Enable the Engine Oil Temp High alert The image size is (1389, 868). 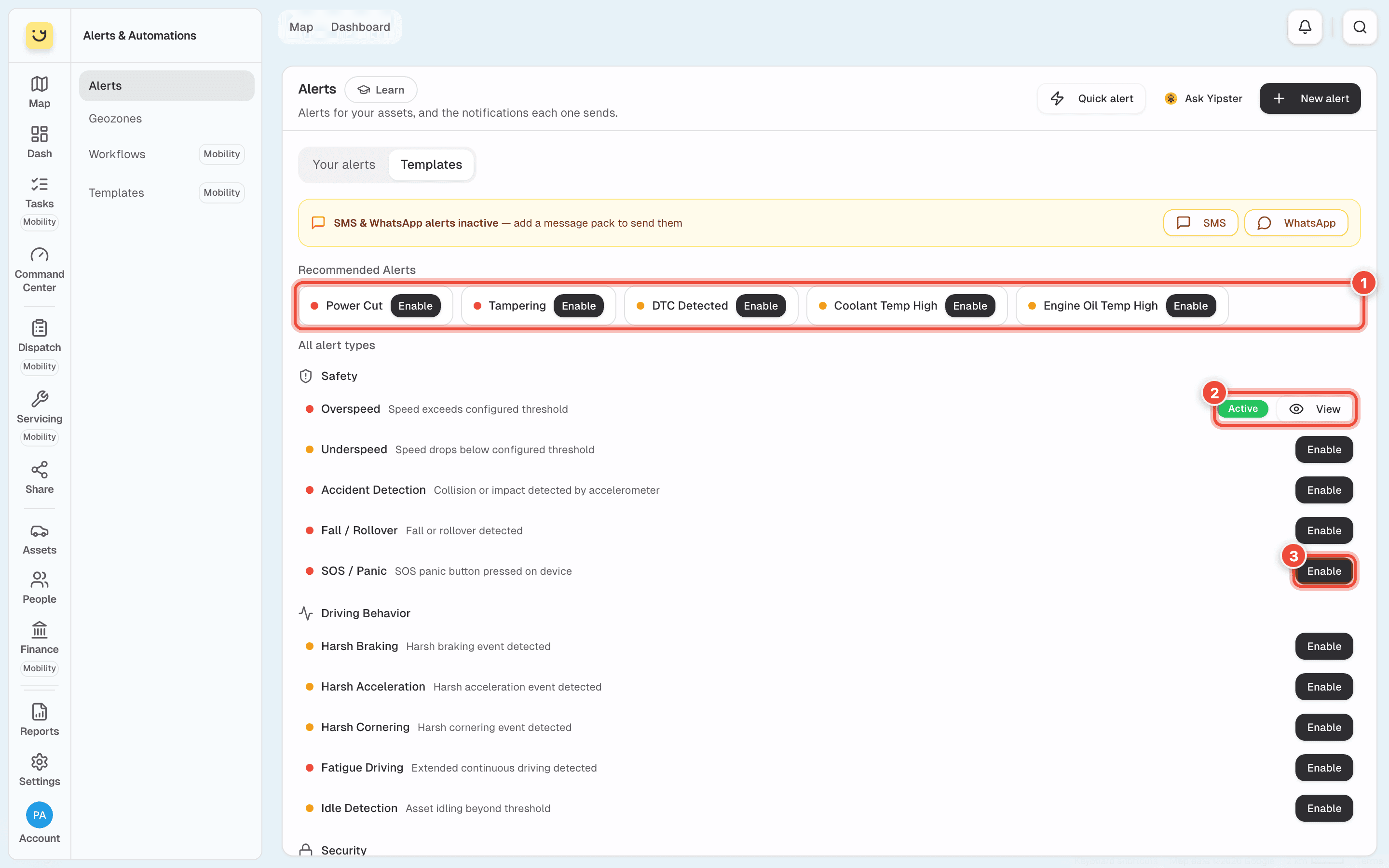(1190, 306)
